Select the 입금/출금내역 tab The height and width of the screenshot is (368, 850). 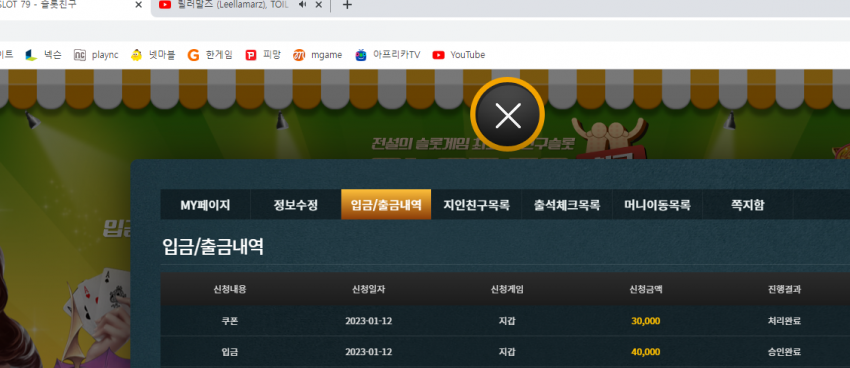[386, 204]
